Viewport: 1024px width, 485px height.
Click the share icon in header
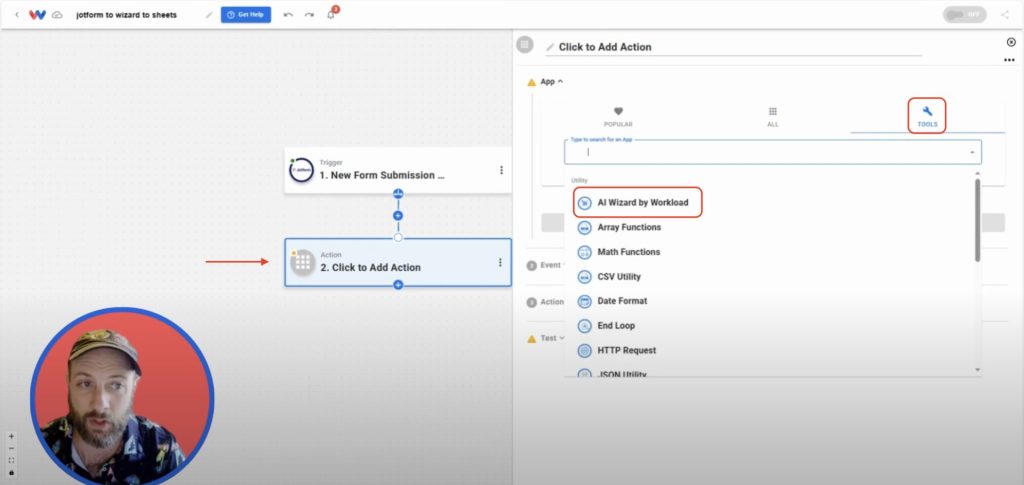point(1004,14)
